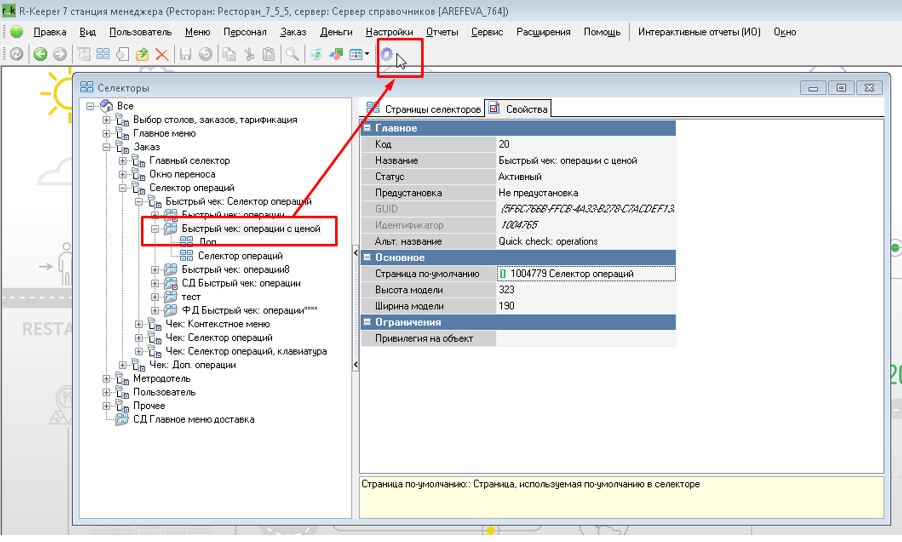Click the scissors cut toolbar icon
The width and height of the screenshot is (902, 542).
coord(249,54)
